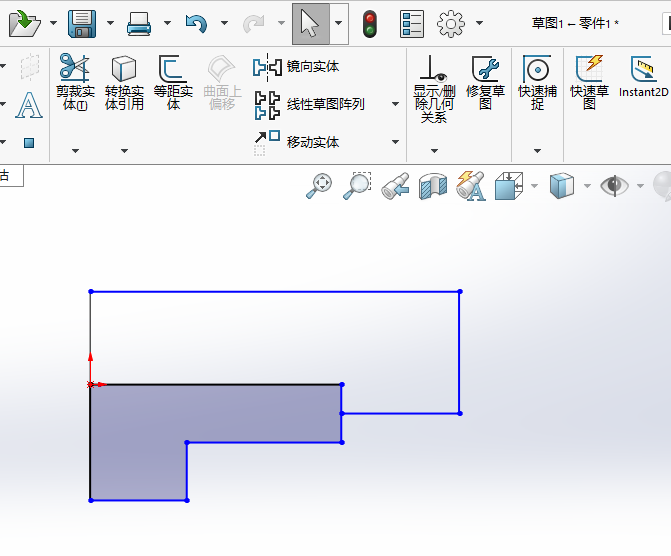
Task: Open the 修复草图 repair tool
Action: (485, 82)
